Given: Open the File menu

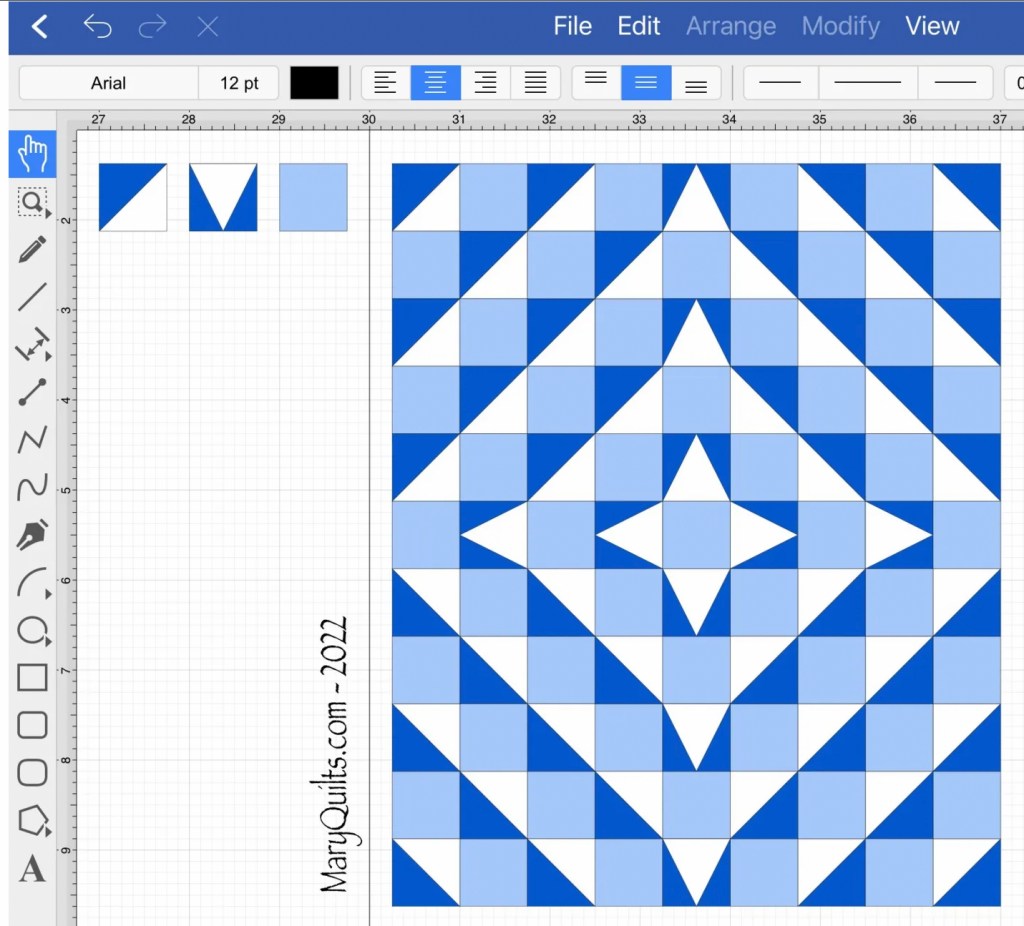Looking at the screenshot, I should tap(572, 27).
